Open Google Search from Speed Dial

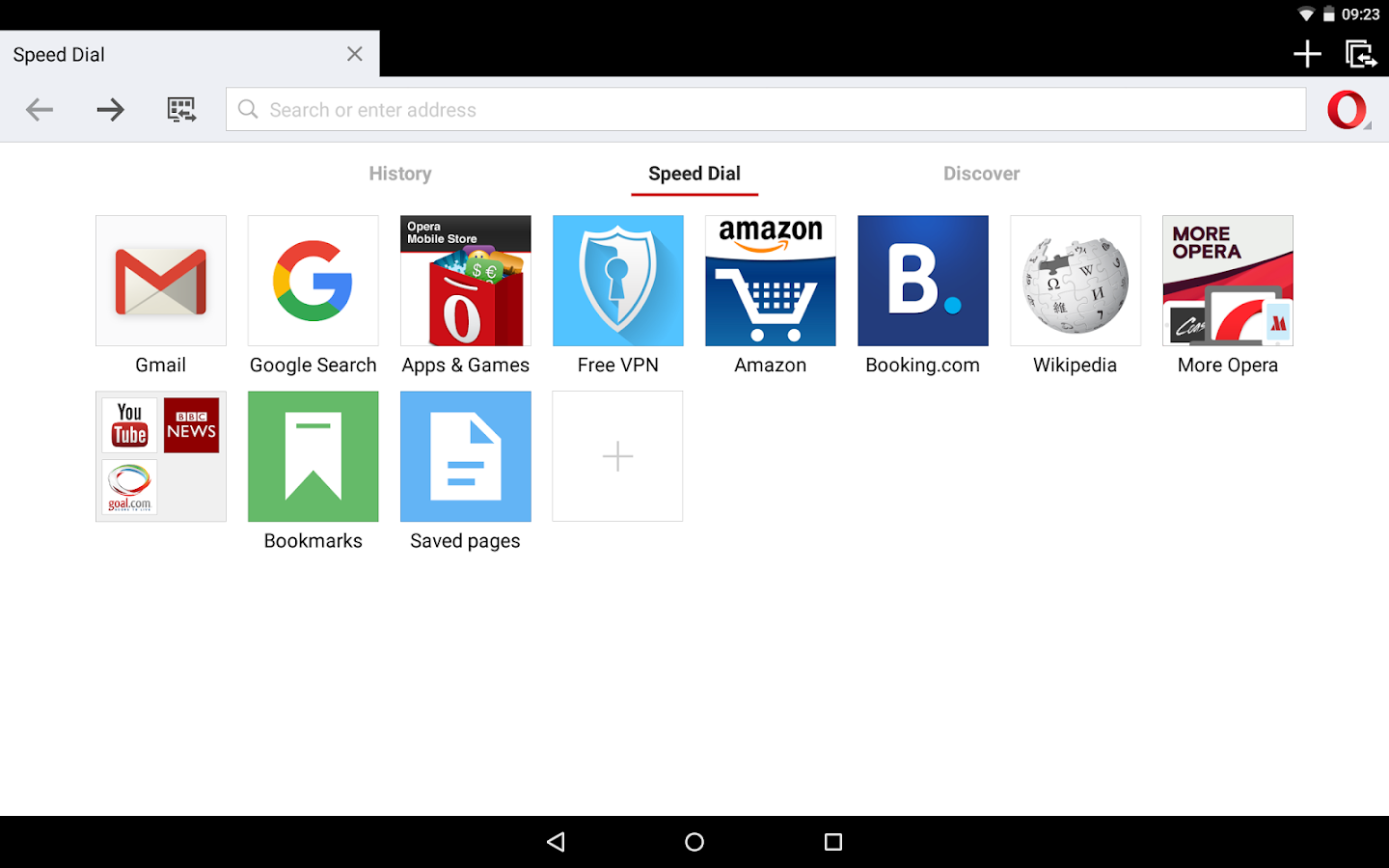point(313,281)
